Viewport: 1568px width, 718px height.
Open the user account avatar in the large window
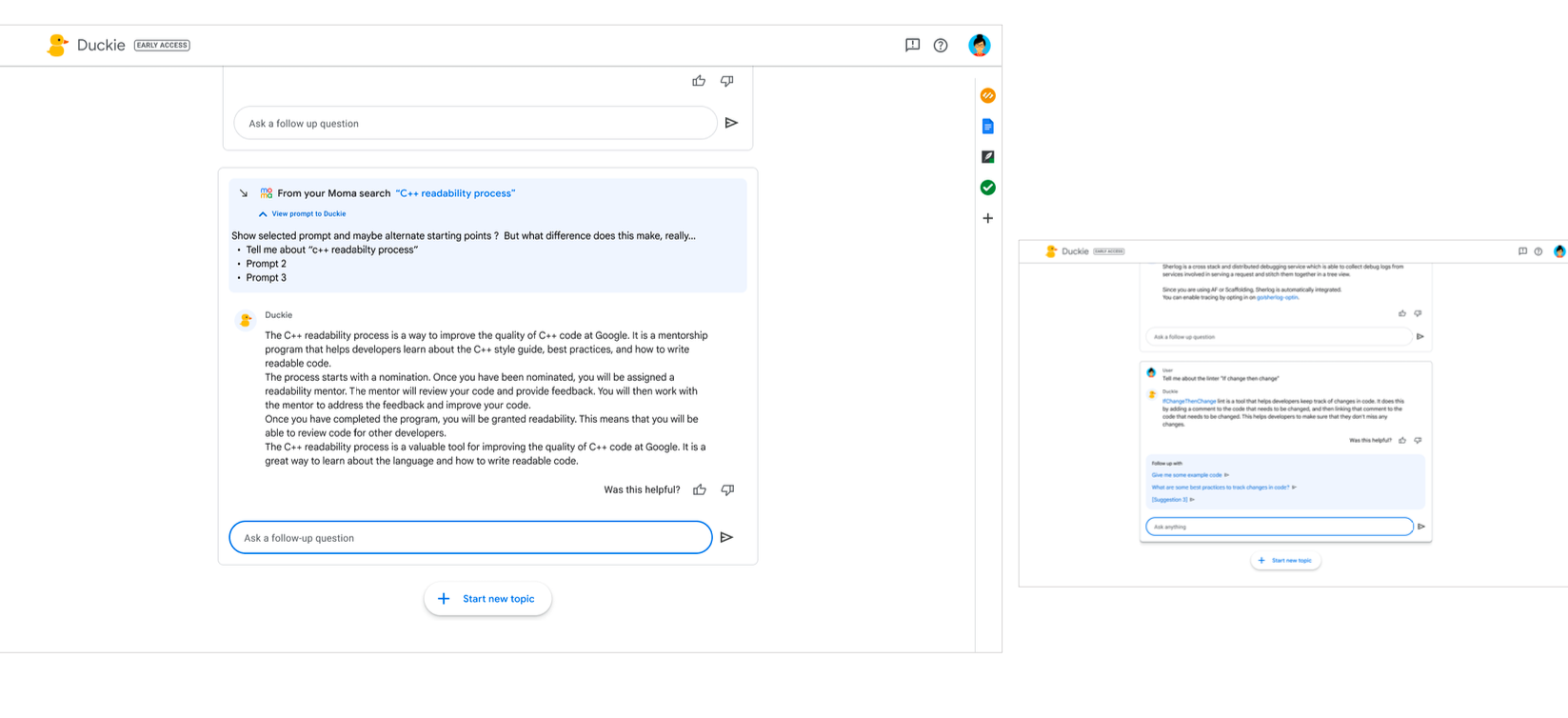pos(979,45)
